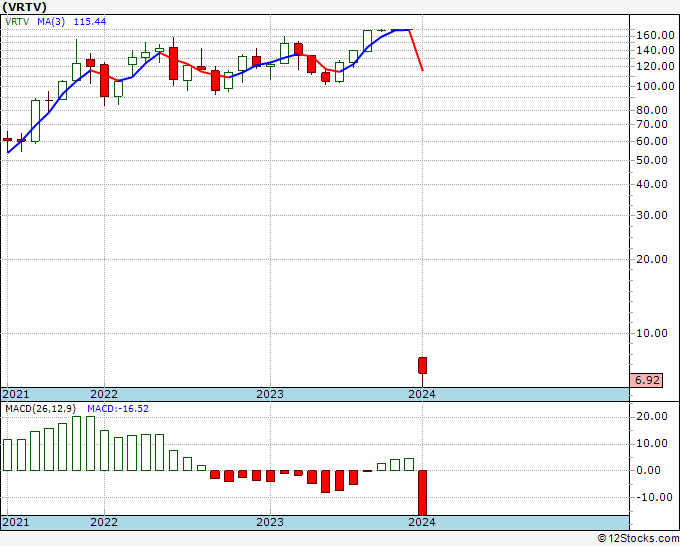Click the MACD-axis 20.00 label
680x546 pixels.
(x=652, y=416)
